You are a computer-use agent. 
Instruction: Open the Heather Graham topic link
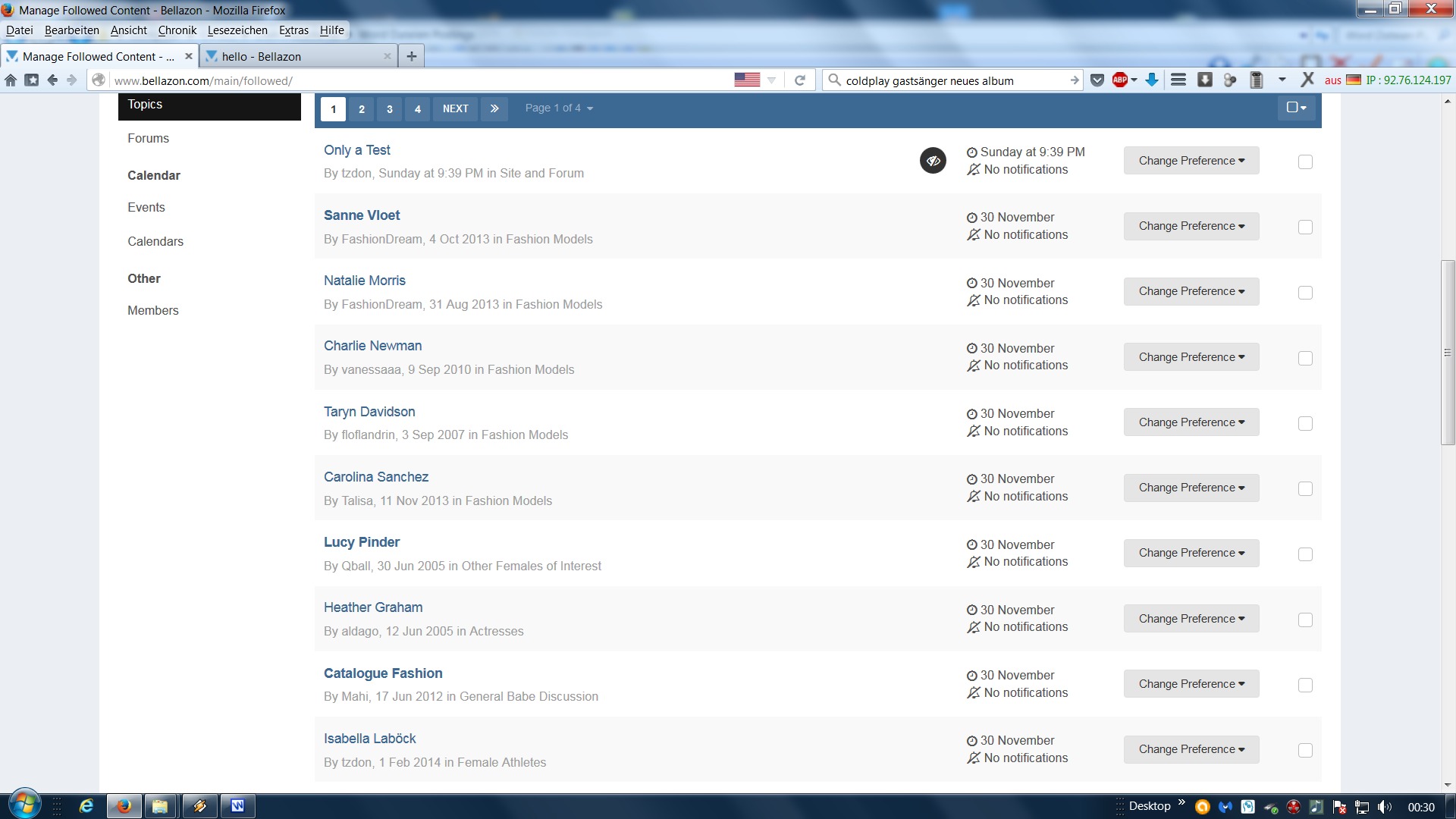[373, 607]
